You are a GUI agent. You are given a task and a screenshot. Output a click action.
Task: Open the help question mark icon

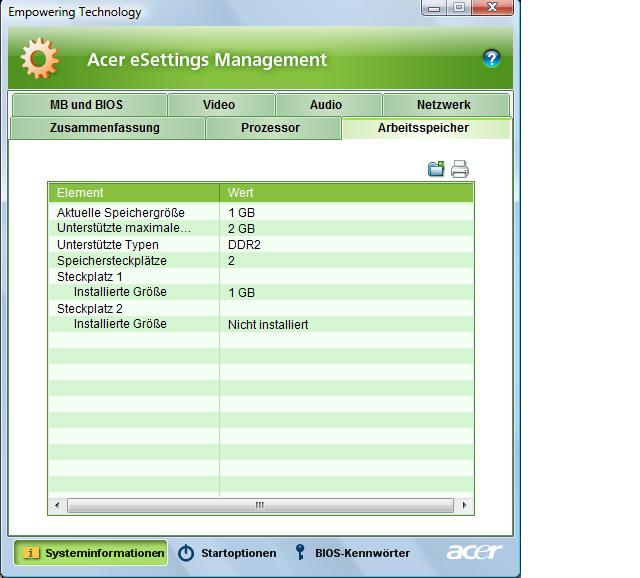[491, 59]
